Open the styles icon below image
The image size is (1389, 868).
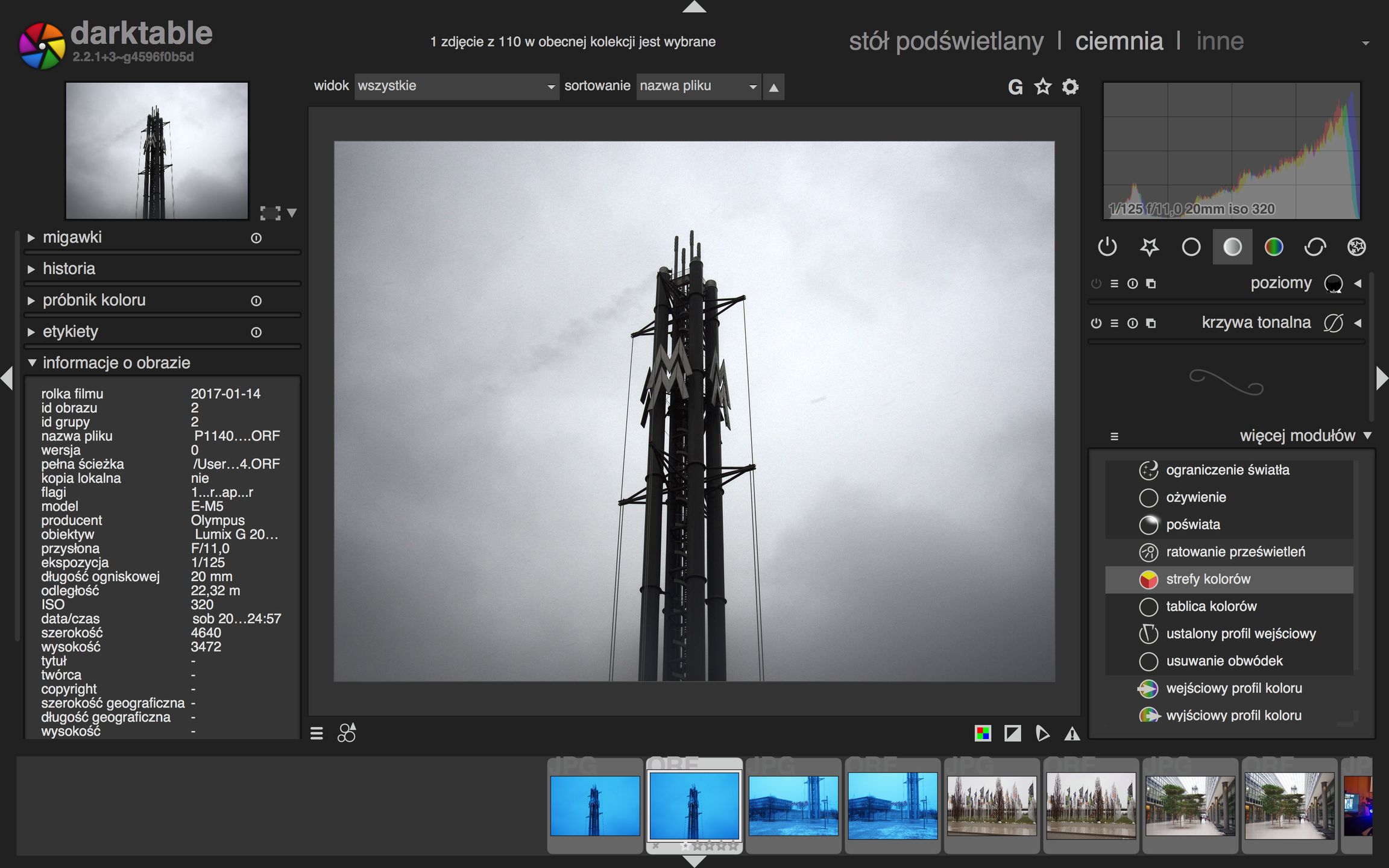pyautogui.click(x=347, y=733)
